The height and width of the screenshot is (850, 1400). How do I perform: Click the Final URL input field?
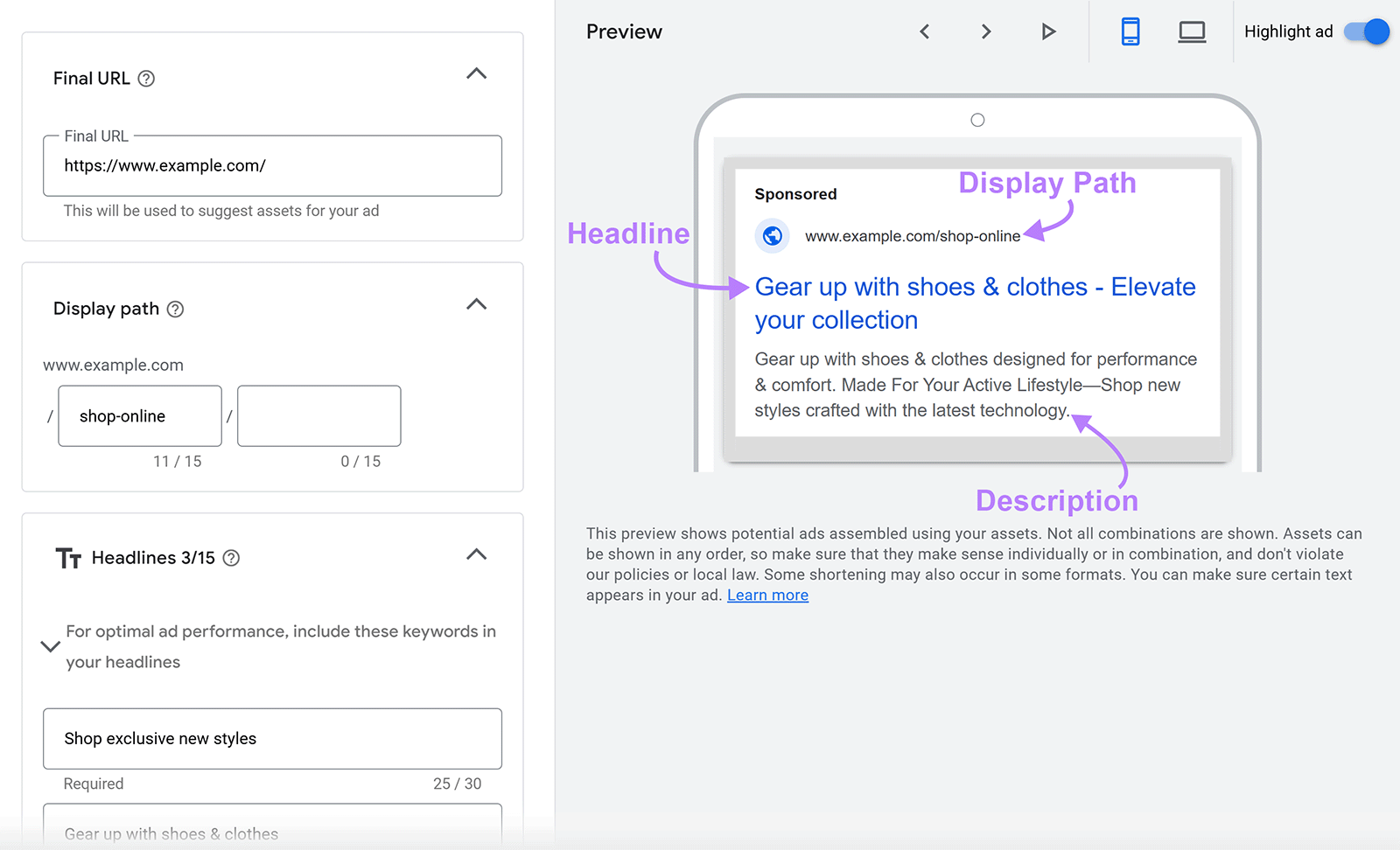point(271,165)
